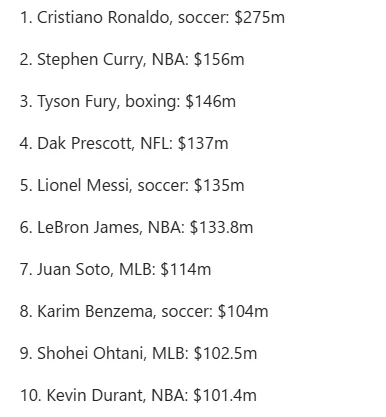Select the Karim Benzema soccer line
Image resolution: width=386 pixels, height=417 pixels.
pyautogui.click(x=144, y=311)
